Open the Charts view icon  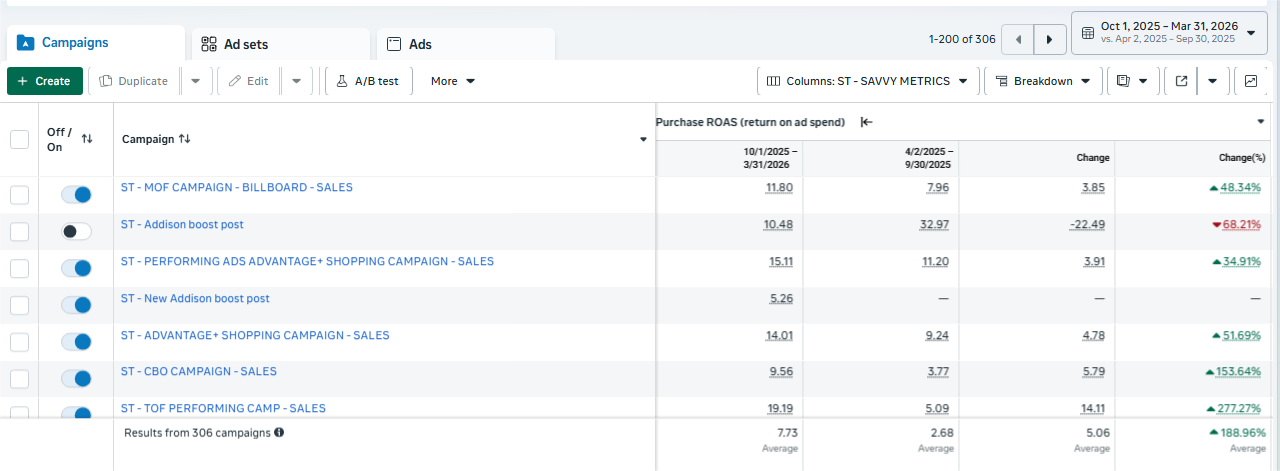(x=1251, y=81)
